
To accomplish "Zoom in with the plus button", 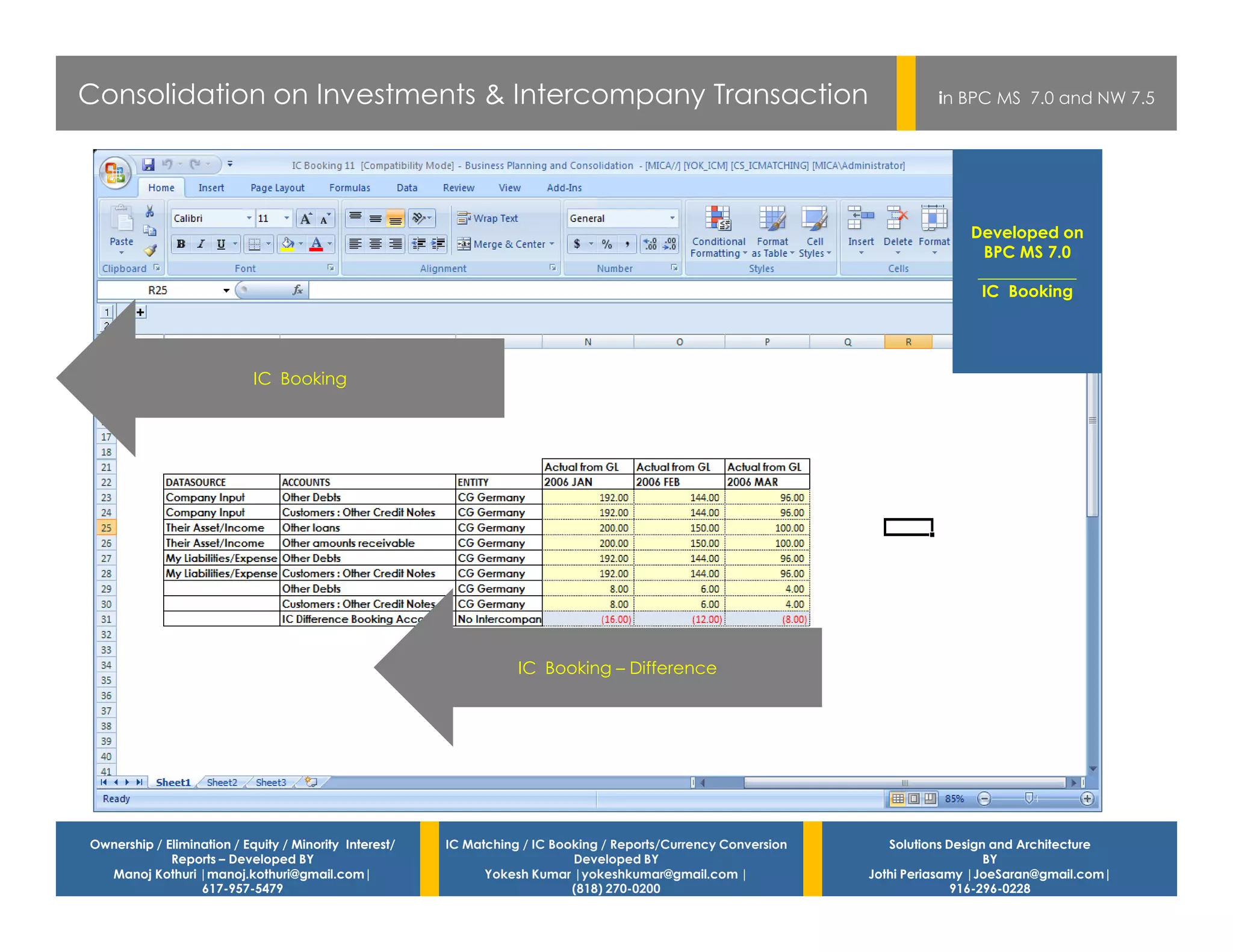I will pyautogui.click(x=1087, y=799).
